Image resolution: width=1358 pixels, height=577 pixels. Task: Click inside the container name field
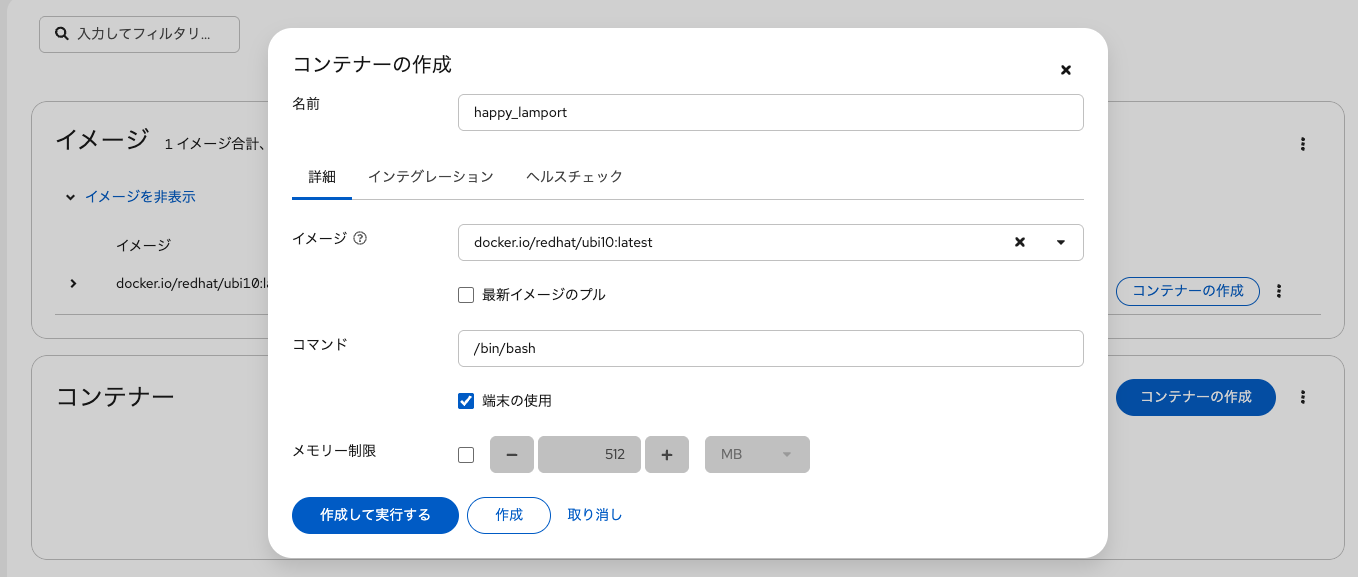pyautogui.click(x=770, y=112)
